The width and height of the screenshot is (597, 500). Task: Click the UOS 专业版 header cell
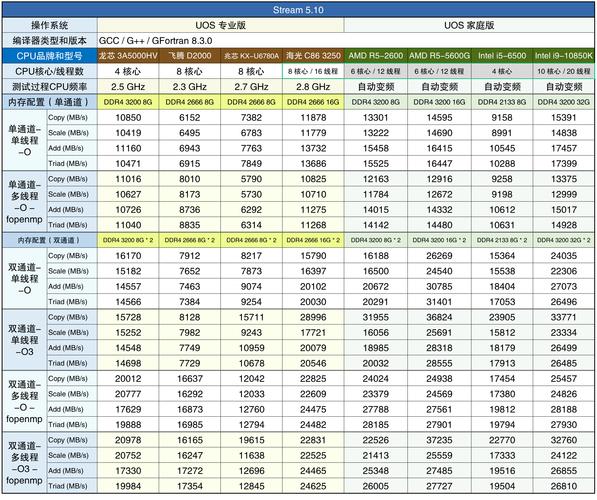[x=220, y=26]
